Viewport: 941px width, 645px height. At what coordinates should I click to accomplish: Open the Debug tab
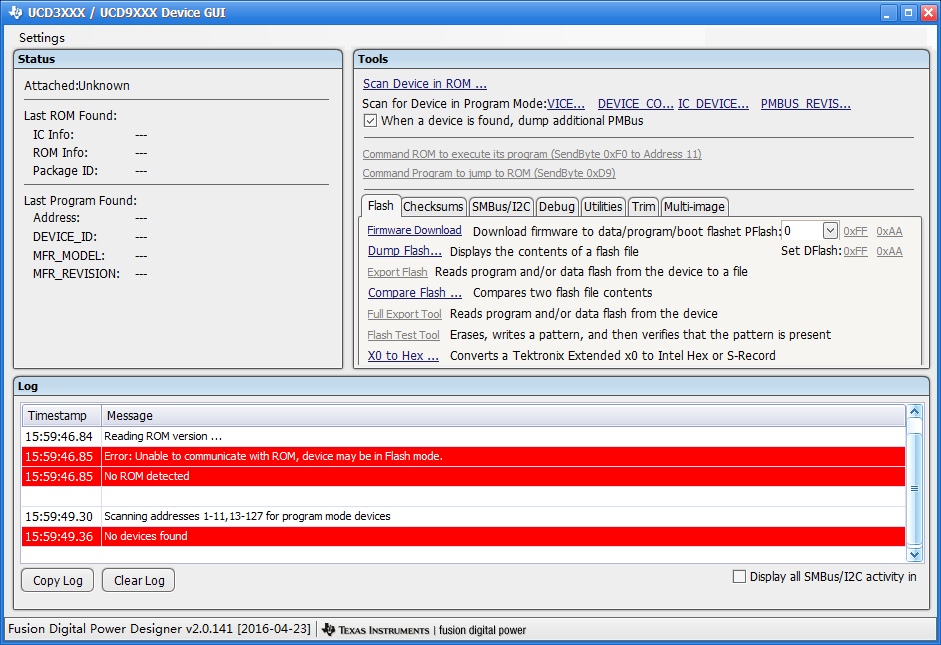tap(556, 207)
